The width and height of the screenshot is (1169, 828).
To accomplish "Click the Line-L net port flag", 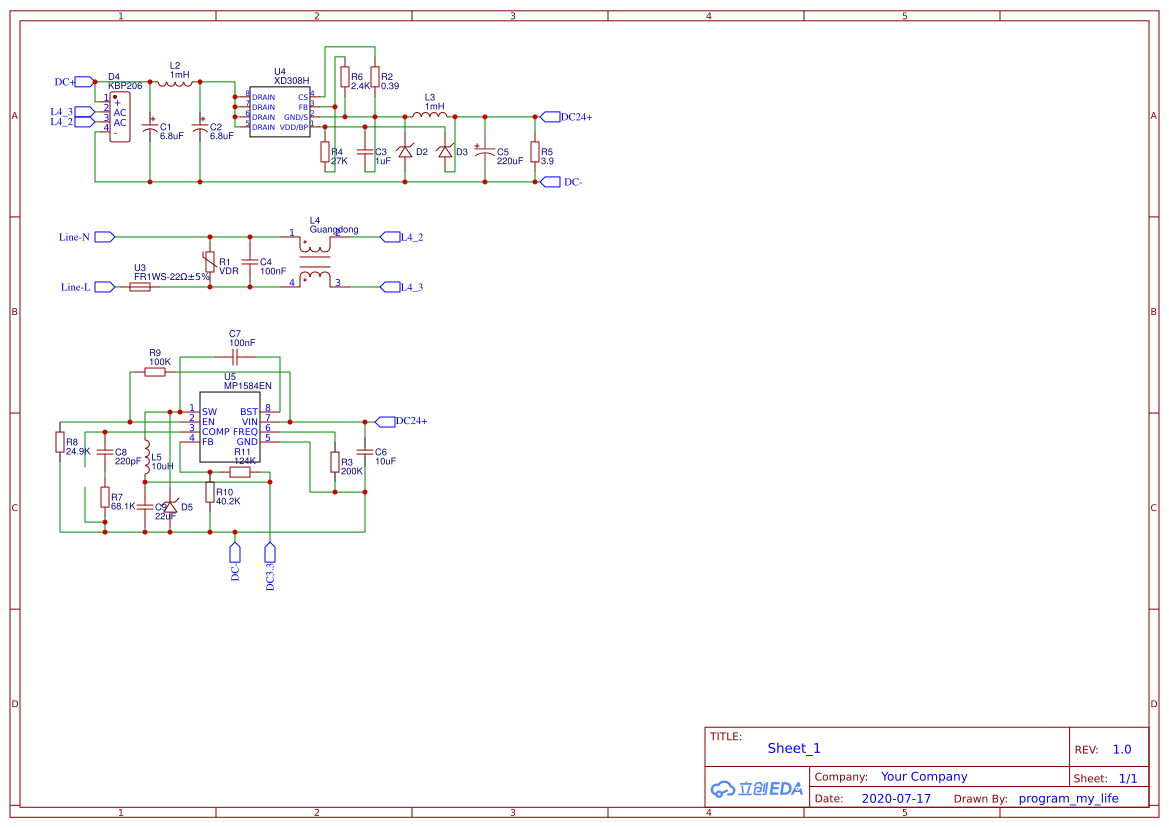I will [x=104, y=287].
